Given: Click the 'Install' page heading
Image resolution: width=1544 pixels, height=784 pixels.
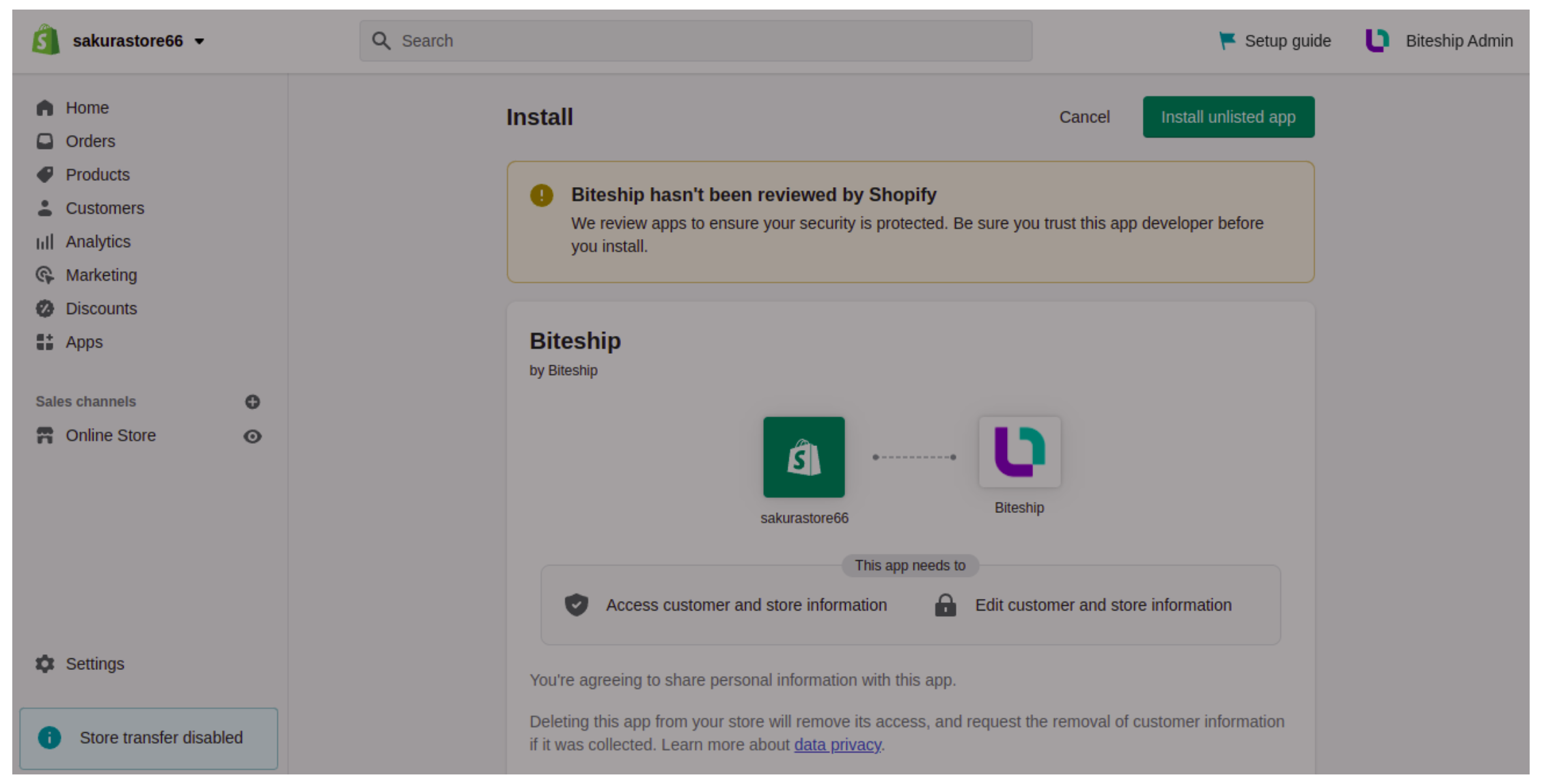Looking at the screenshot, I should click(539, 117).
